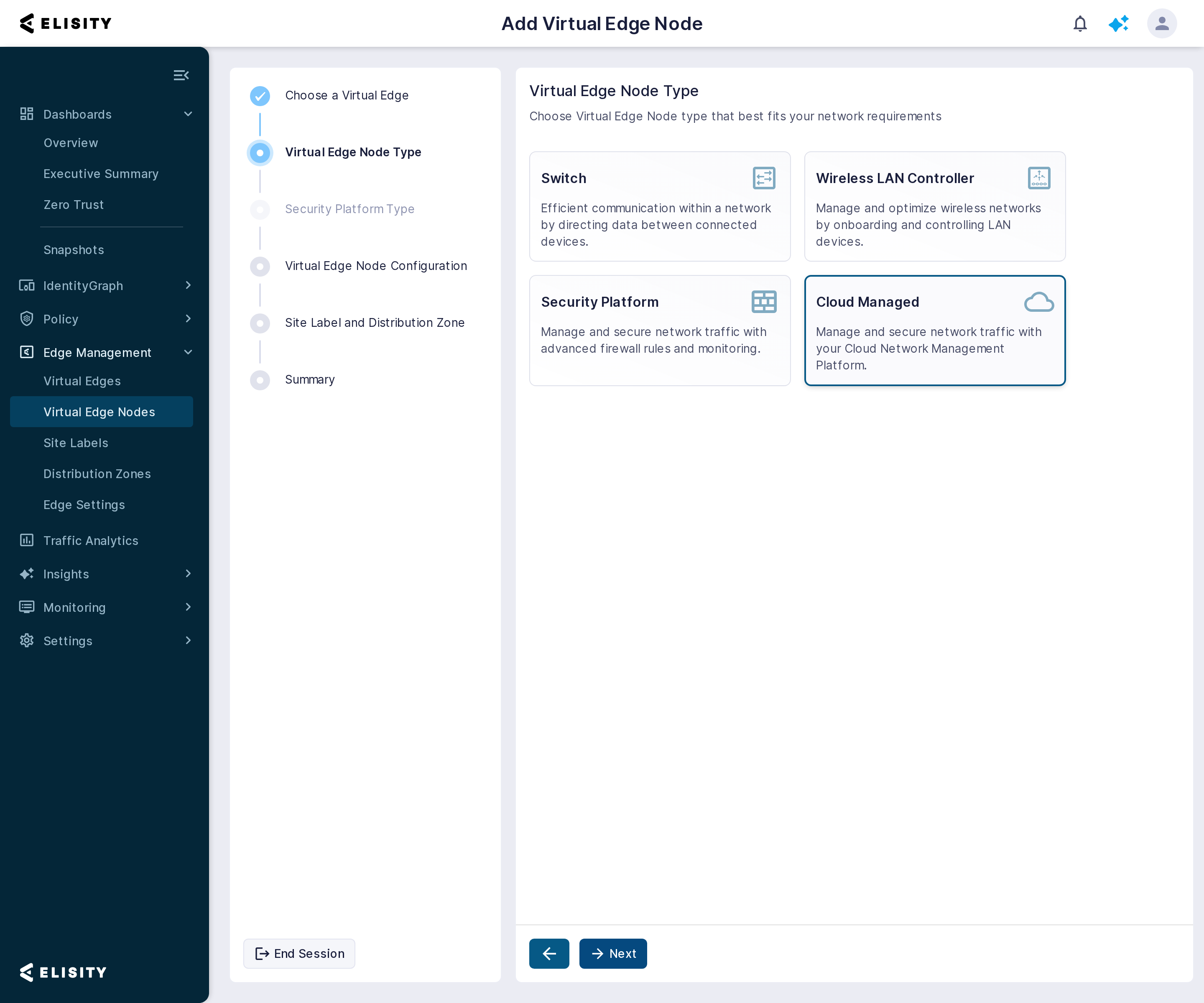Open the Executive Summary page
Viewport: 1204px width, 1003px height.
coord(102,174)
